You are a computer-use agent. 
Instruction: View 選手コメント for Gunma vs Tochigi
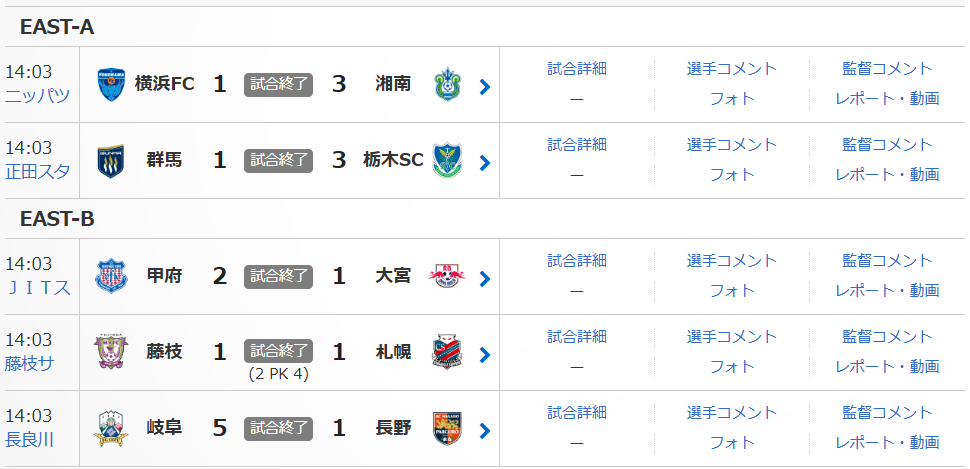(732, 145)
